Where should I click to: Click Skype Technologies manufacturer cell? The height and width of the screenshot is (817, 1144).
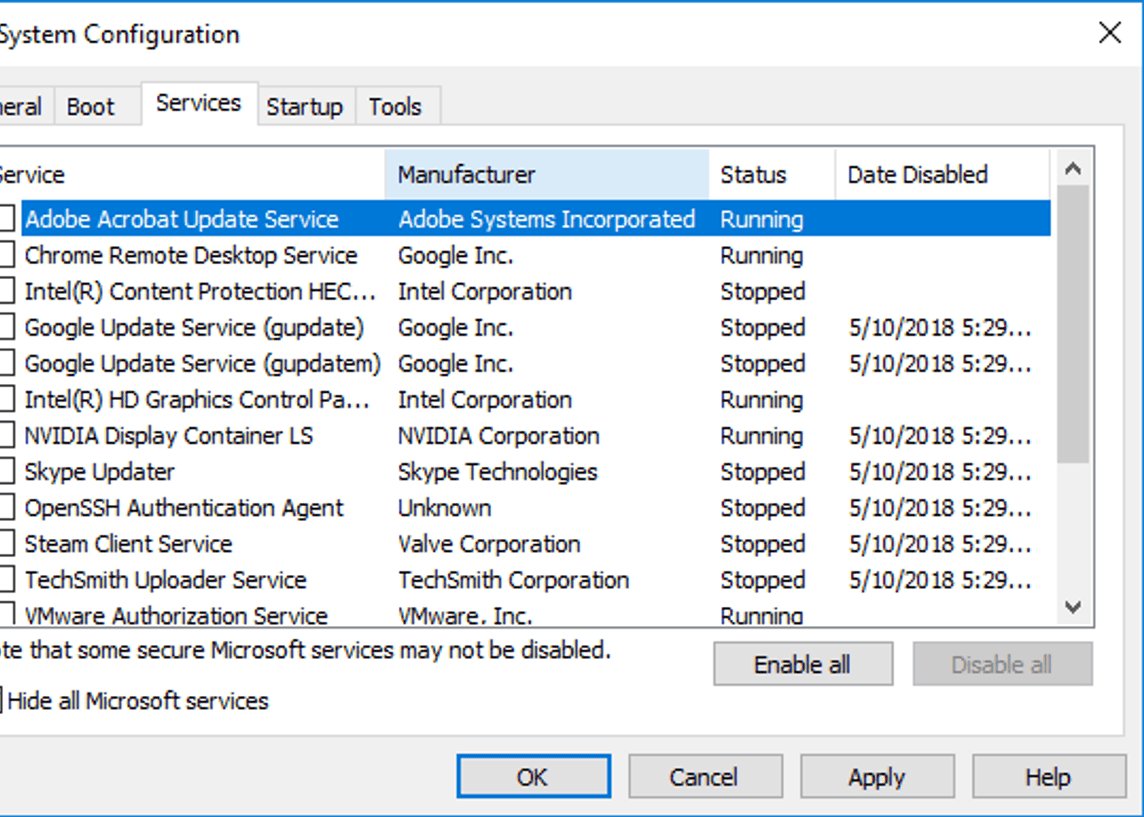[498, 472]
